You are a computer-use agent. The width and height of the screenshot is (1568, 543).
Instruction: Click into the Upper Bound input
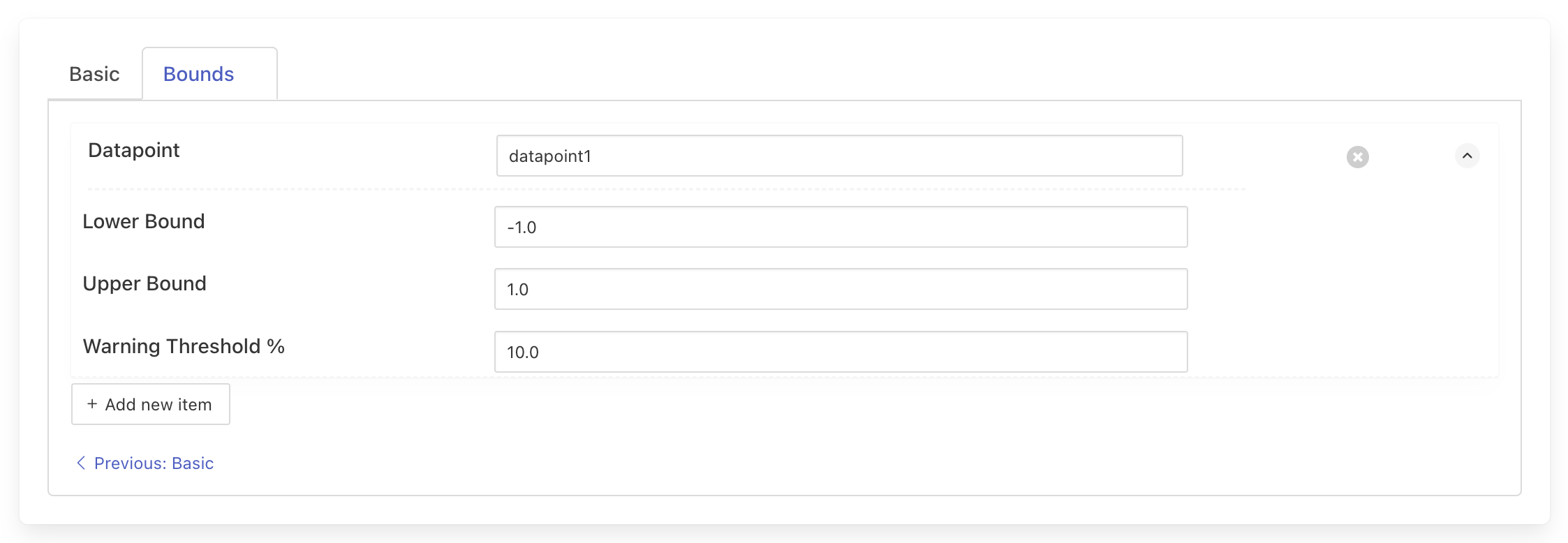[841, 289]
